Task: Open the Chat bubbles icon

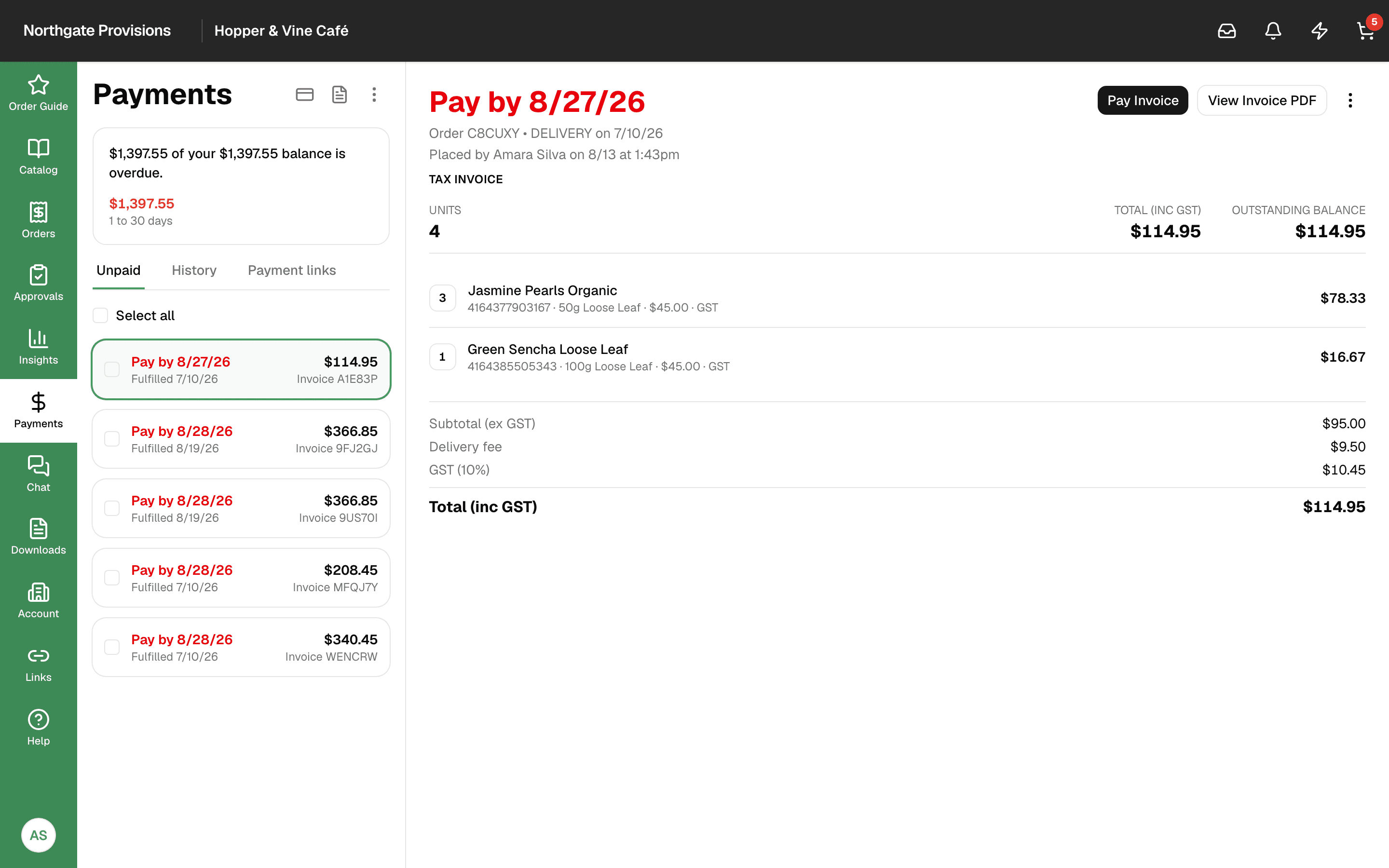Action: 39,466
